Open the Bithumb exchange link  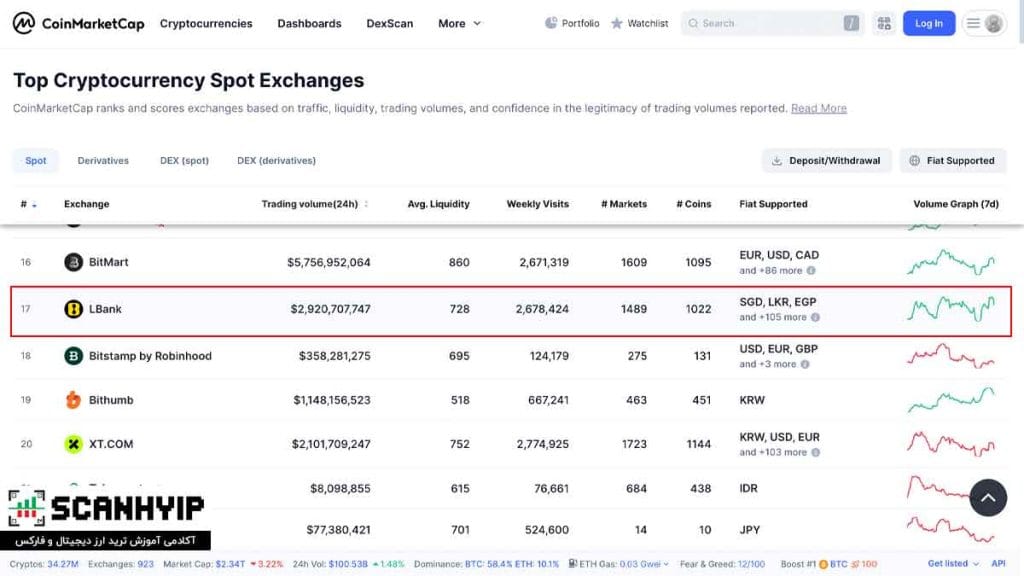[x=111, y=400]
